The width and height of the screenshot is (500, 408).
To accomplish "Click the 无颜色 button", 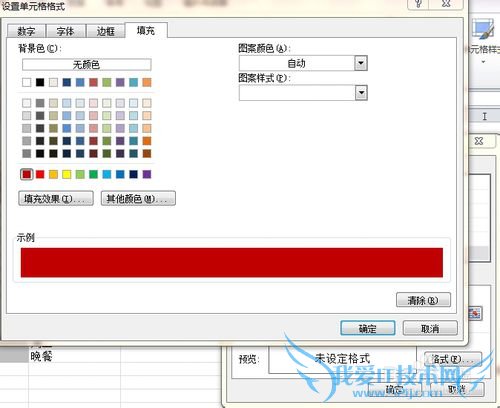I will pyautogui.click(x=87, y=64).
